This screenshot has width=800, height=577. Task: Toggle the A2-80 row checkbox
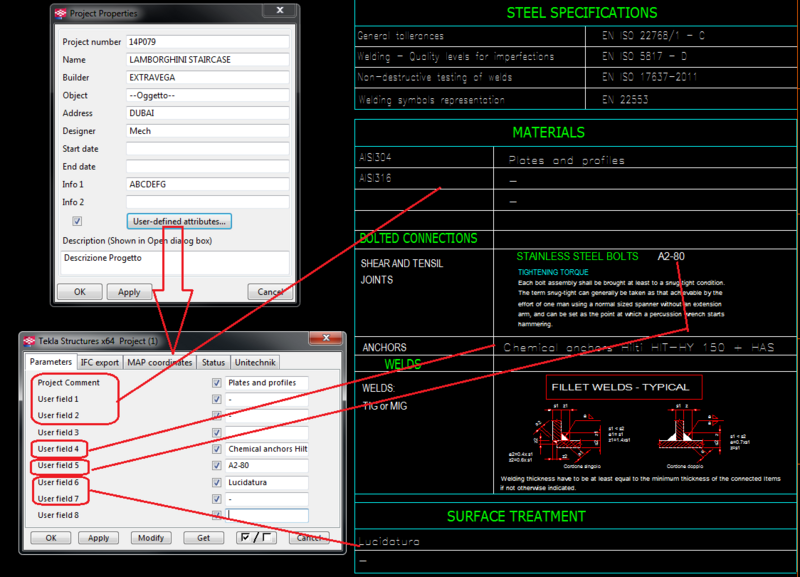click(217, 465)
